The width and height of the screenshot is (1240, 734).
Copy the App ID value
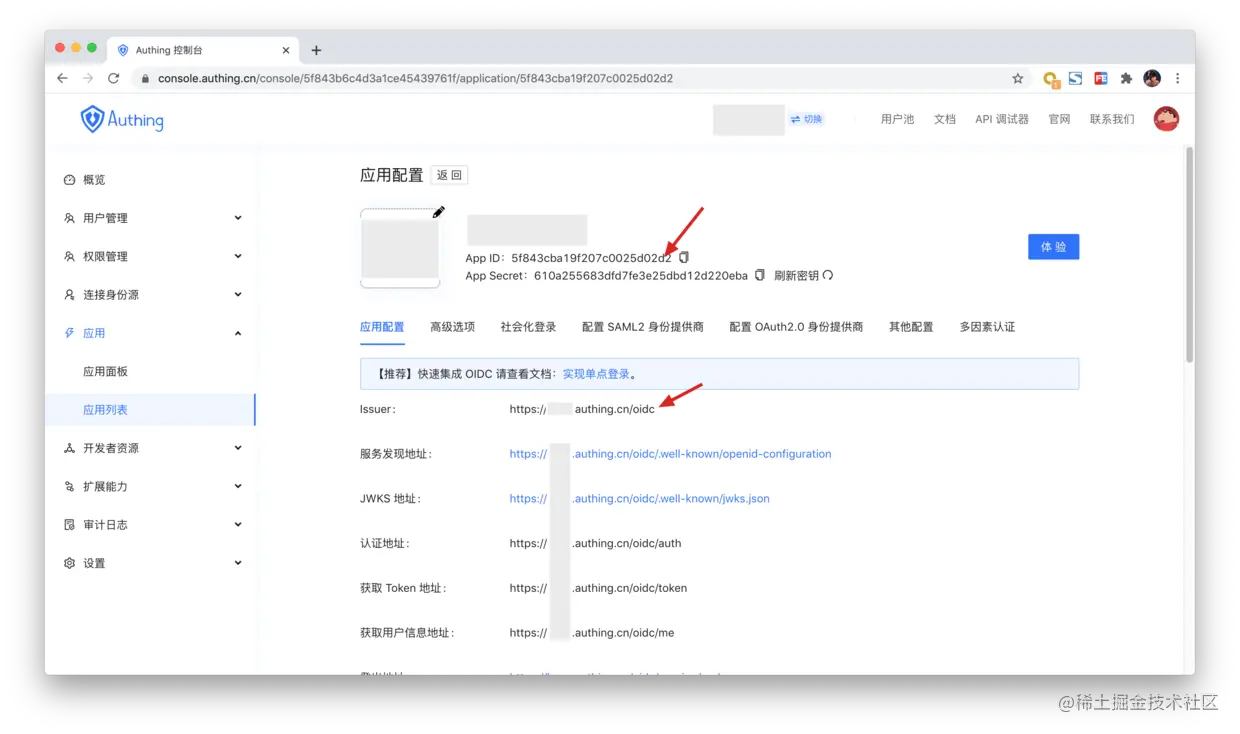coord(684,258)
